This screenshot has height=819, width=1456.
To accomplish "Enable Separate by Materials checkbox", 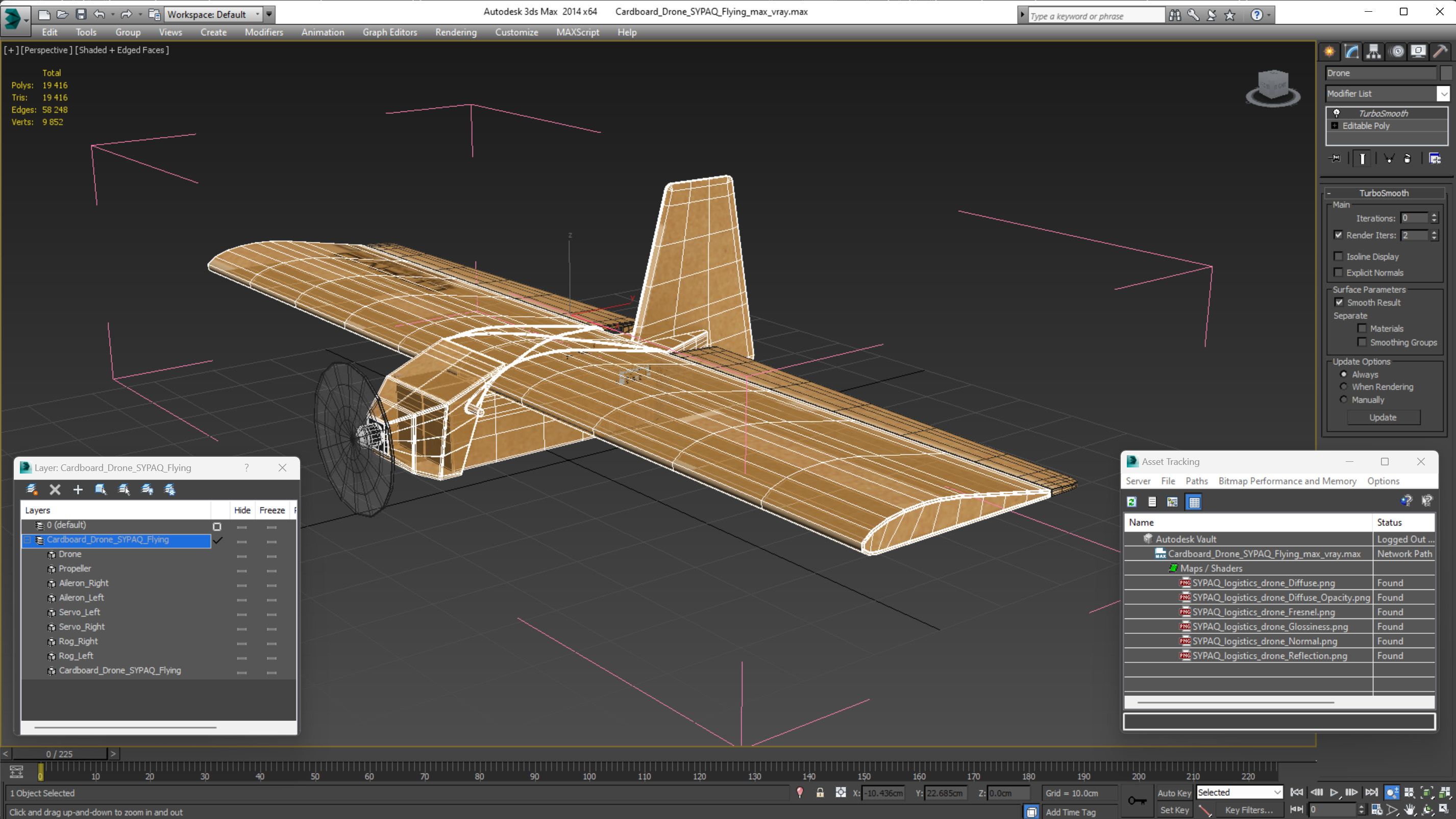I will click(x=1362, y=329).
